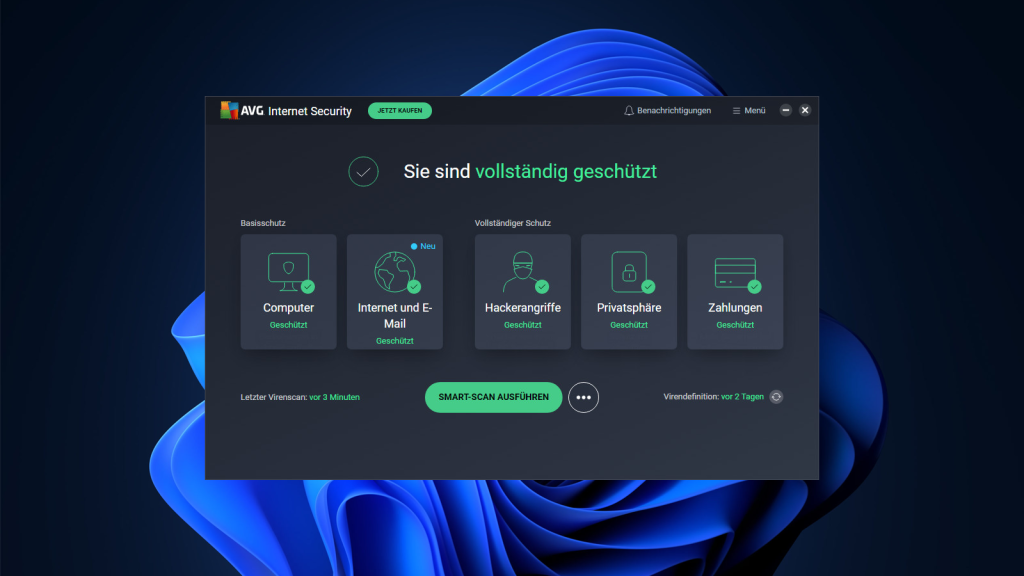Image resolution: width=1024 pixels, height=576 pixels.
Task: Click the AVG logo icon
Action: pyautogui.click(x=229, y=110)
